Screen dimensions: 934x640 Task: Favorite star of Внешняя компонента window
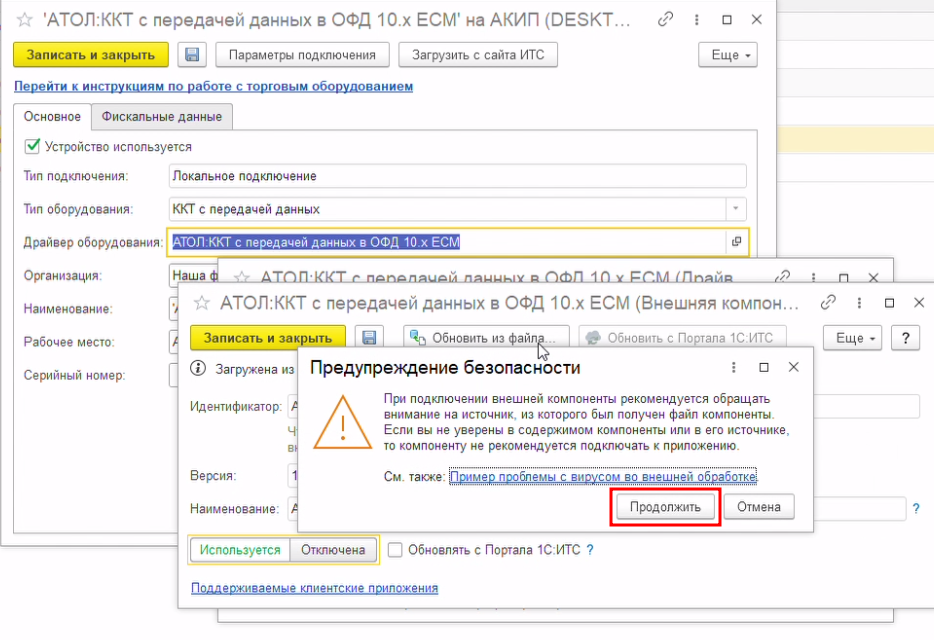[x=201, y=303]
